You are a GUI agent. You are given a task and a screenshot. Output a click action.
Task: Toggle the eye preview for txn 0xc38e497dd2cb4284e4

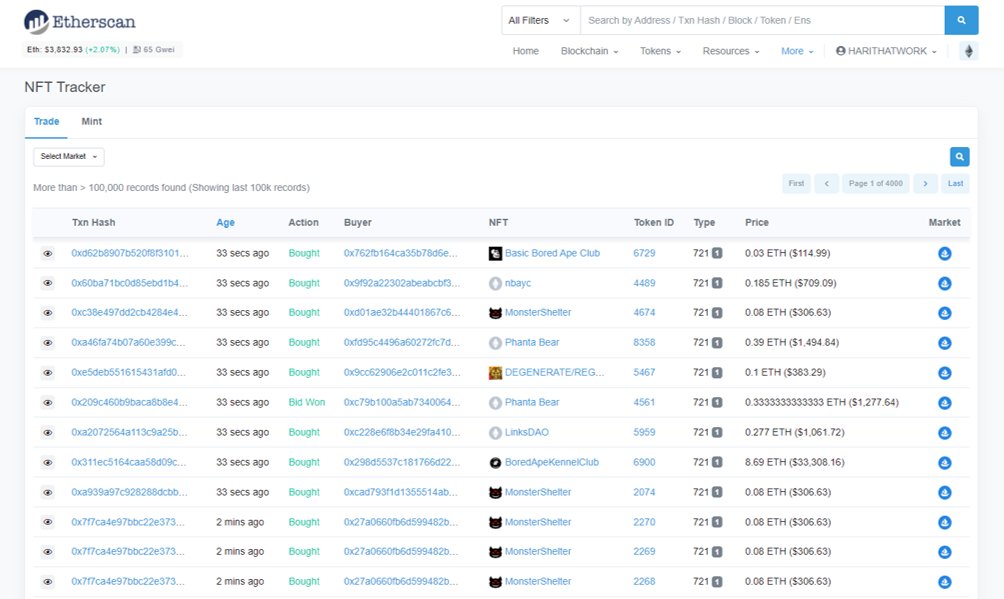click(x=47, y=313)
